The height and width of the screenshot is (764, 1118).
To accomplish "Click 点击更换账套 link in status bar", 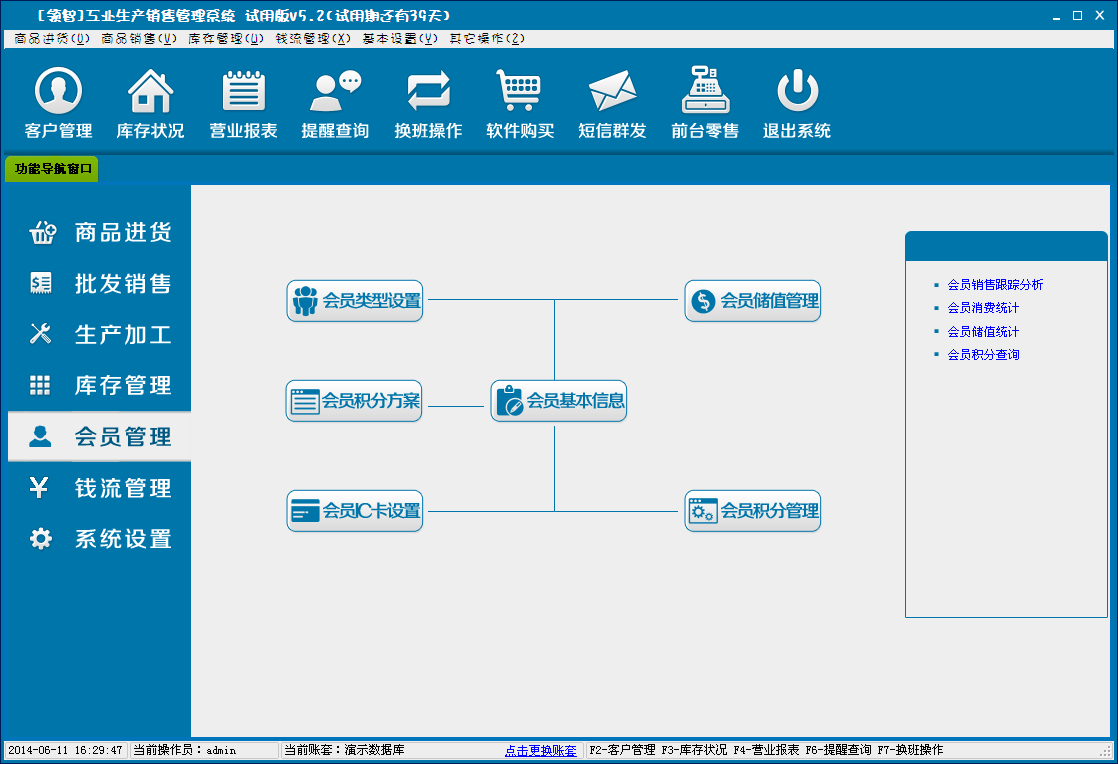I will tap(540, 750).
